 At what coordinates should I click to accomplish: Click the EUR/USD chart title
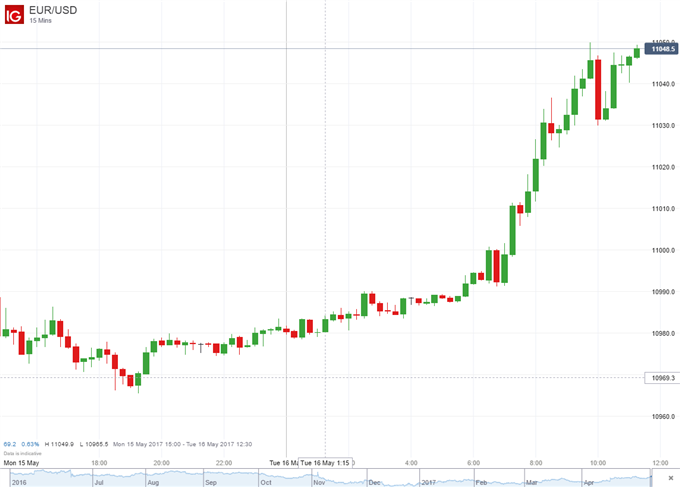tap(53, 10)
